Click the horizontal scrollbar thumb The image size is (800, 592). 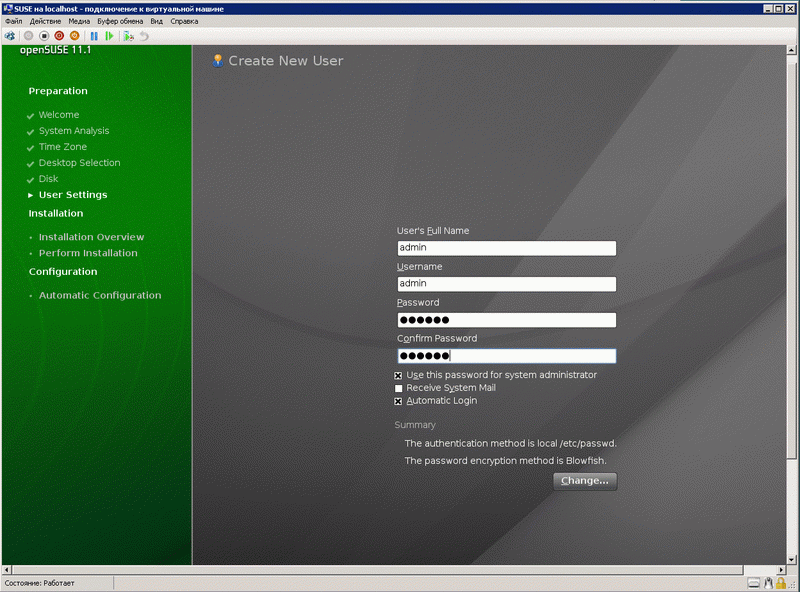[x=378, y=569]
